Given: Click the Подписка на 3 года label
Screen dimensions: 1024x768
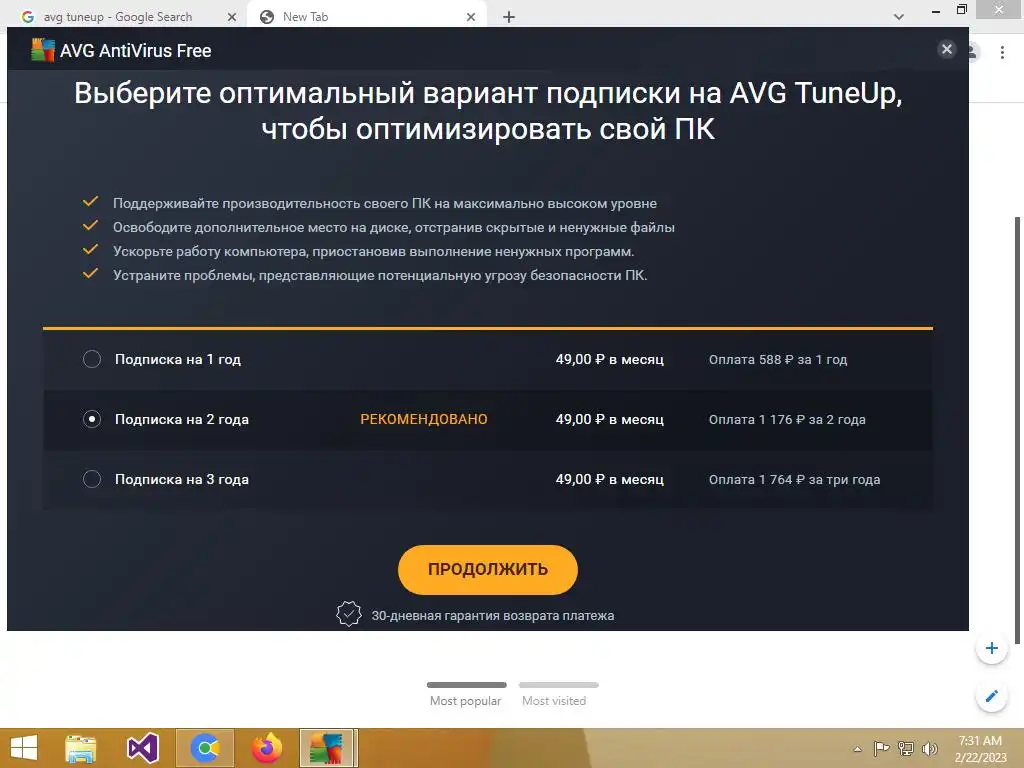Looking at the screenshot, I should [182, 479].
